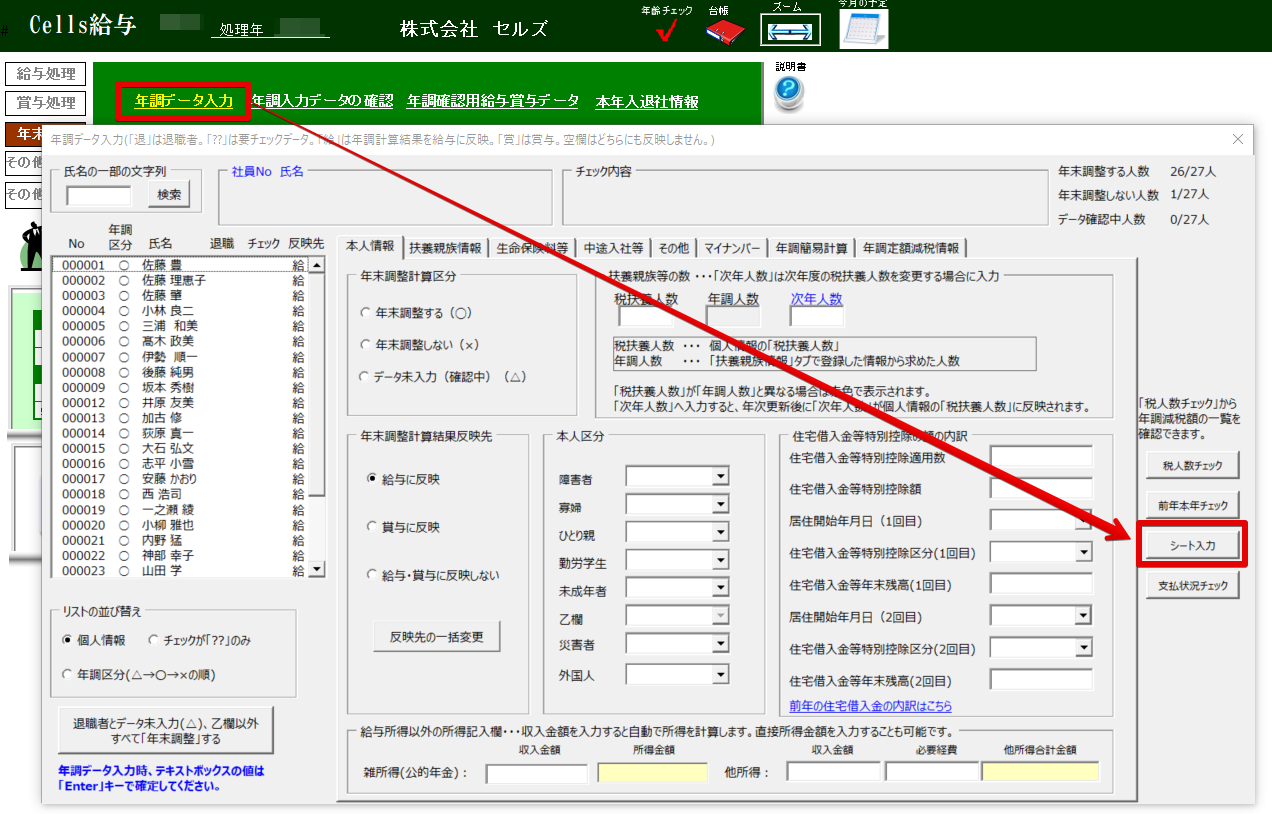Select employee 小林 良二 in list
The width and height of the screenshot is (1272, 814).
[x=180, y=311]
